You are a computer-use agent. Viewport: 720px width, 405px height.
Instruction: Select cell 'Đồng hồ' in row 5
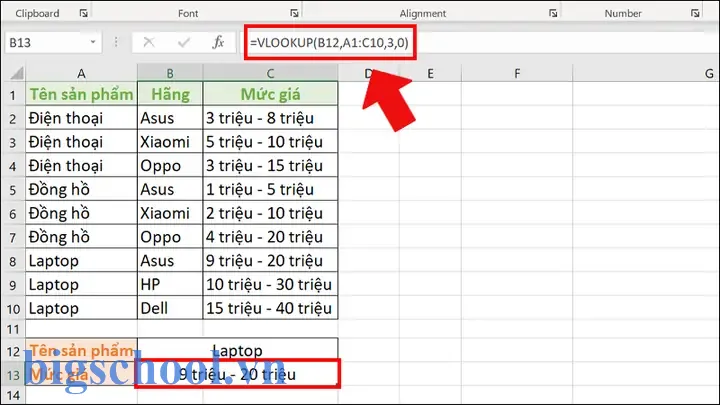[81, 190]
